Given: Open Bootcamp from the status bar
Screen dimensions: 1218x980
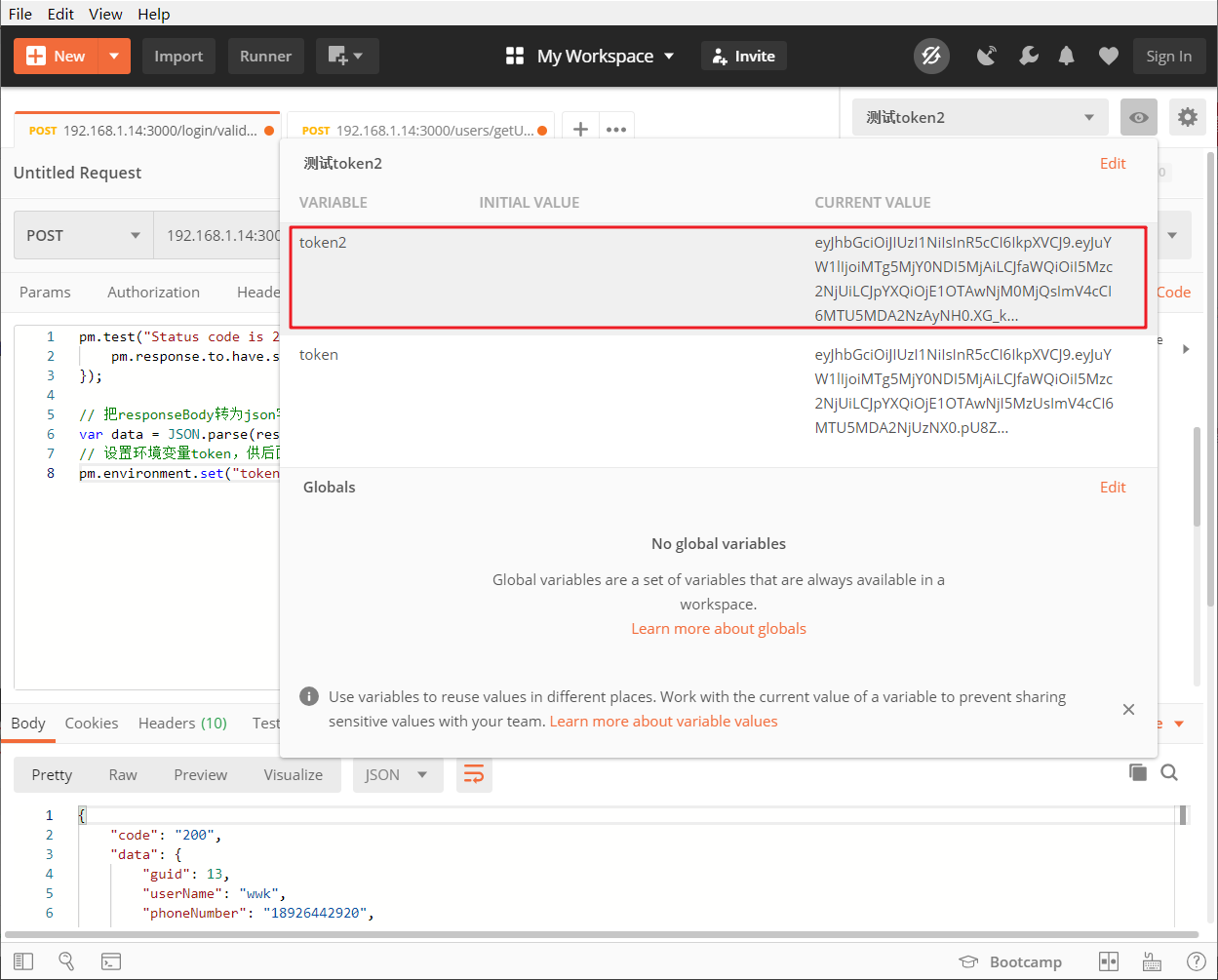Looking at the screenshot, I should (x=1010, y=961).
